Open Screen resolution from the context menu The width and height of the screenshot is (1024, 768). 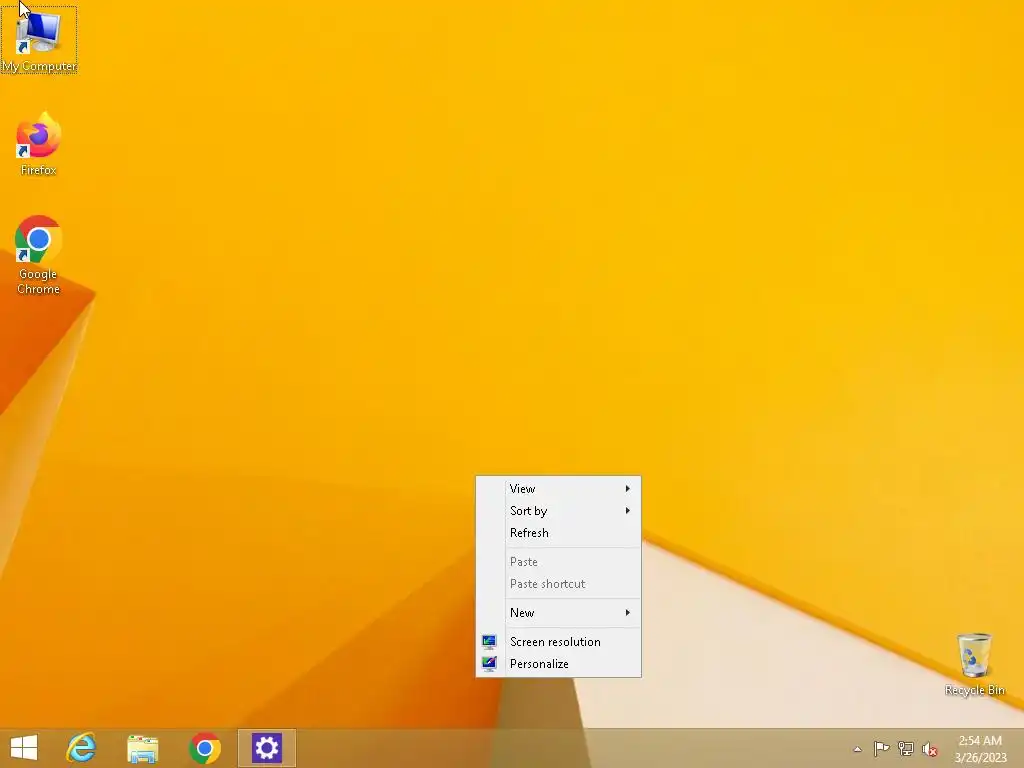[x=558, y=642]
